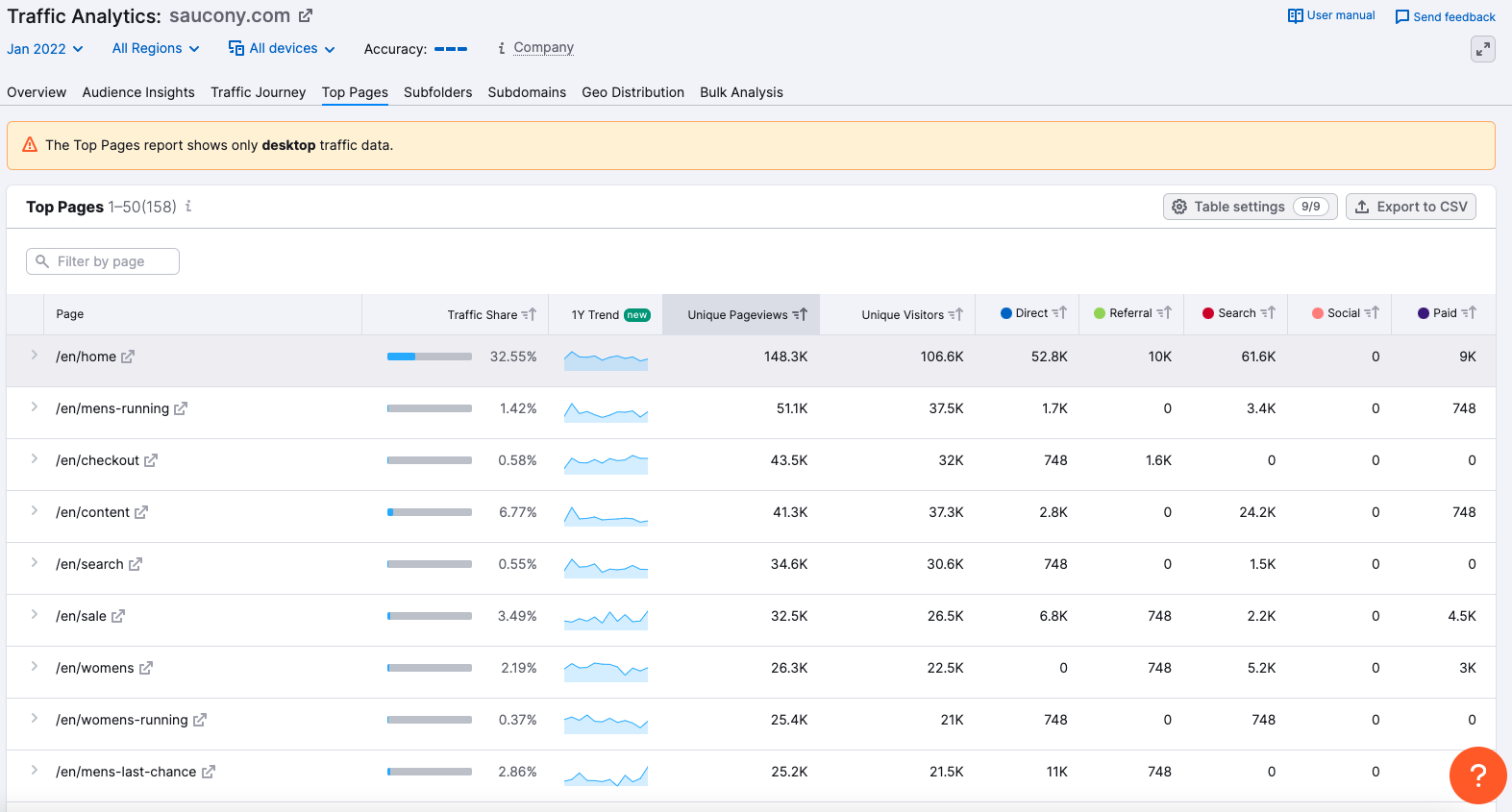Click Export to CSV button

tap(1410, 207)
